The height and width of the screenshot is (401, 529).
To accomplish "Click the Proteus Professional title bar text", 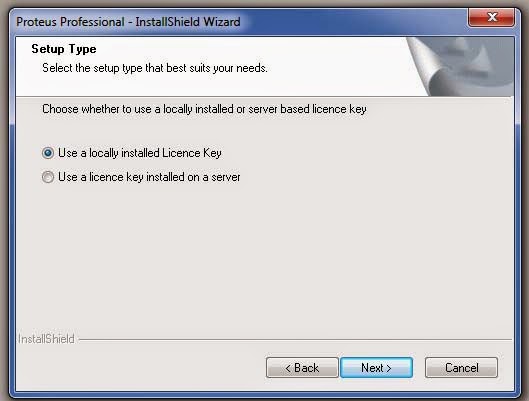I will coord(128,22).
